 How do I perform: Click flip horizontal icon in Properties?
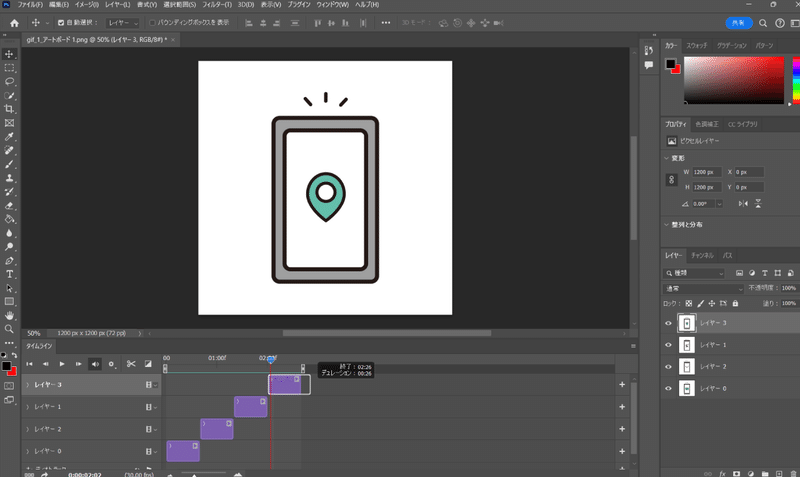[x=743, y=204]
